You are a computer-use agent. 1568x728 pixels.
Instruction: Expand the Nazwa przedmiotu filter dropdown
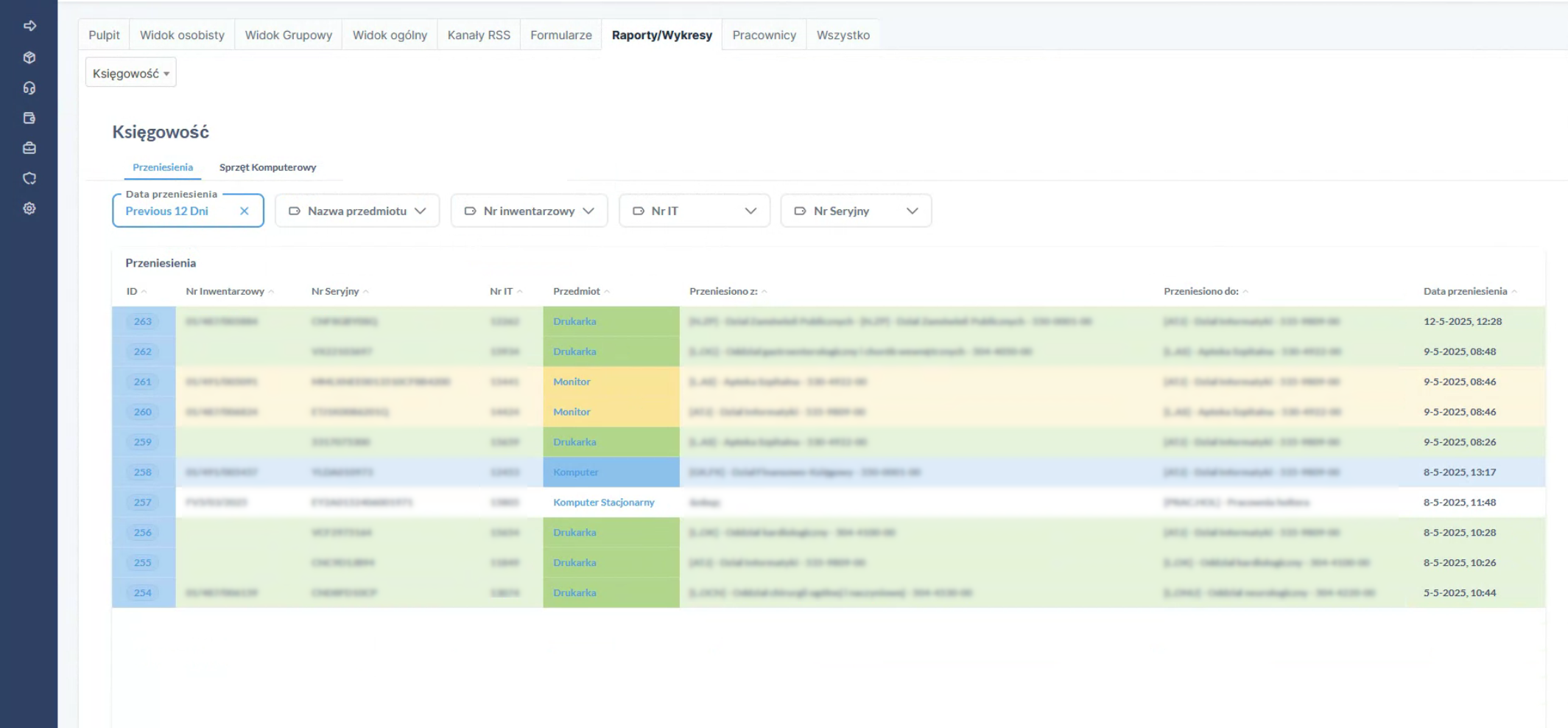pos(357,211)
